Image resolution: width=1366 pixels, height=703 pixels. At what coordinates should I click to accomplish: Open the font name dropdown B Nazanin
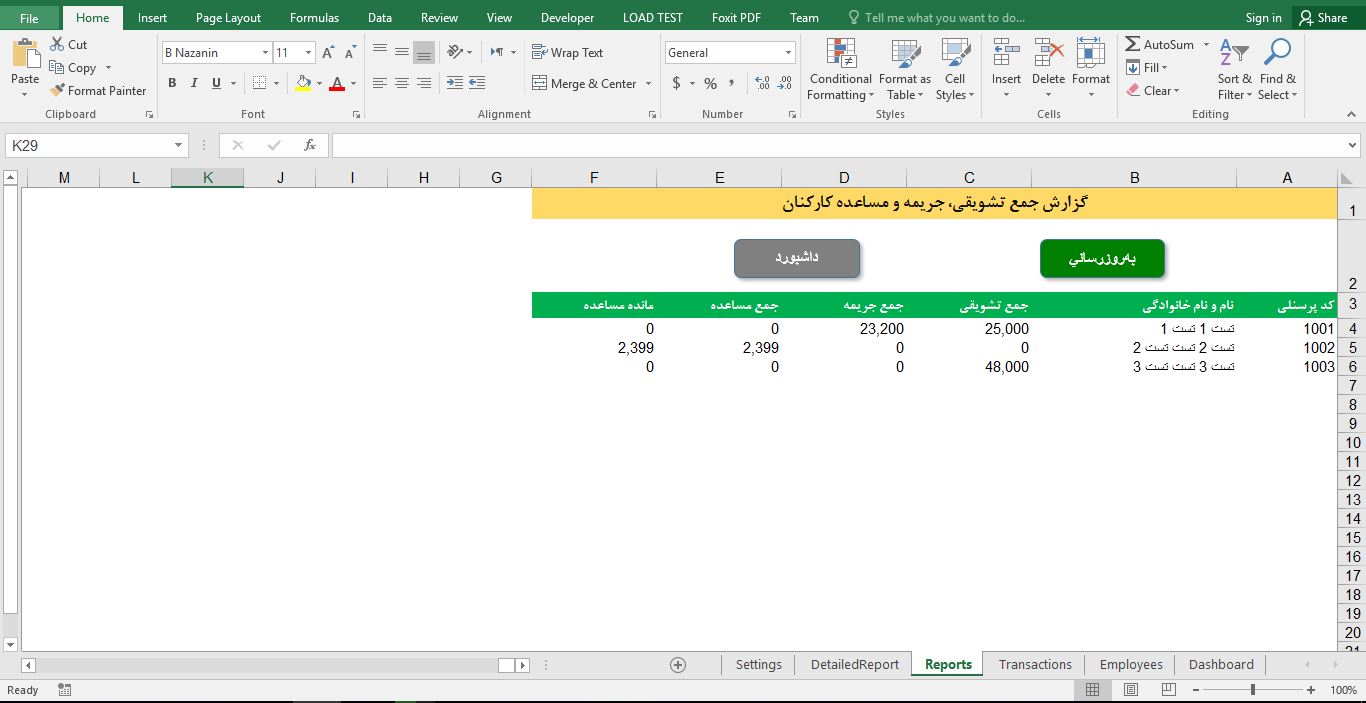(x=265, y=53)
